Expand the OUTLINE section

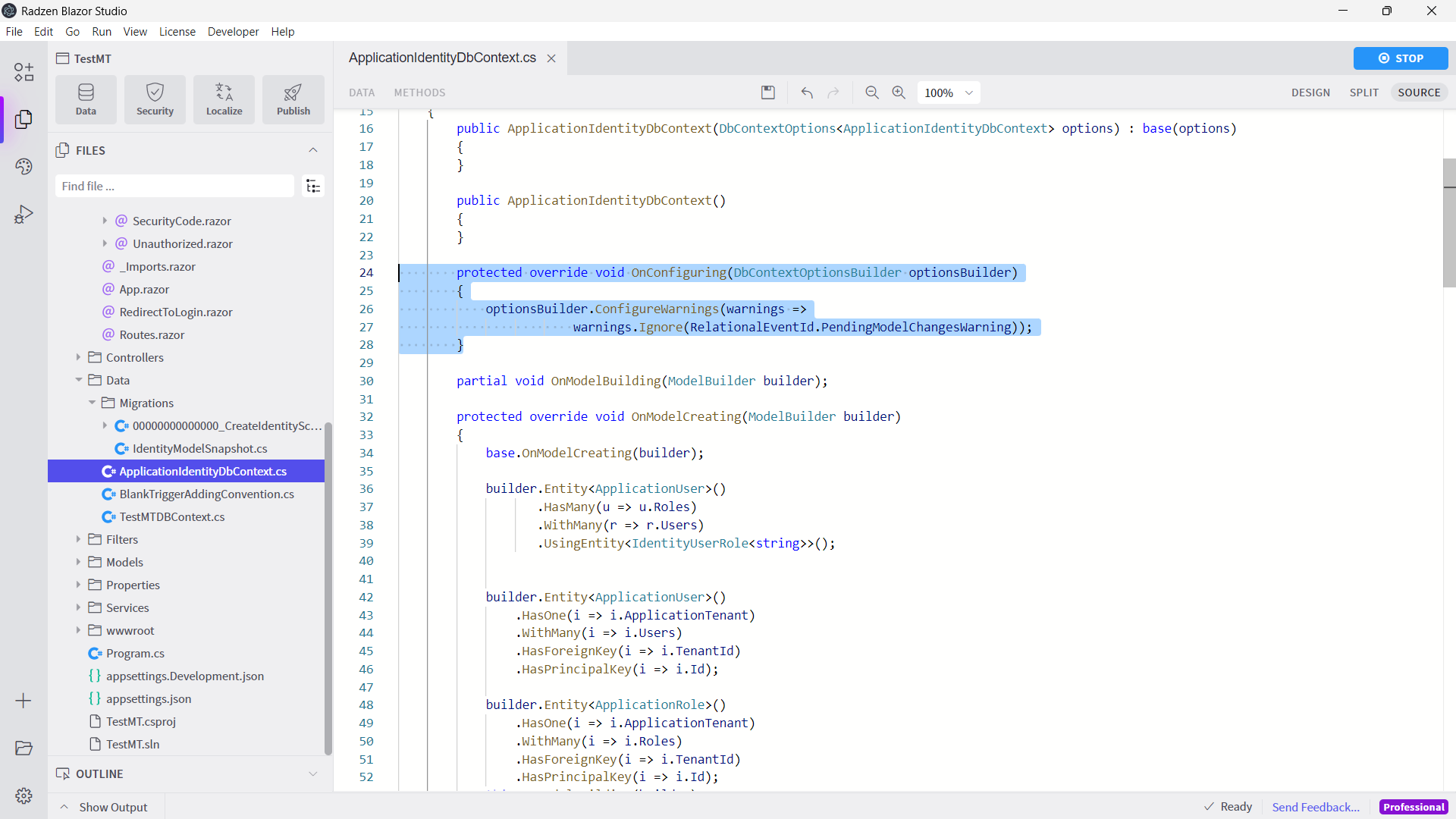tap(312, 773)
